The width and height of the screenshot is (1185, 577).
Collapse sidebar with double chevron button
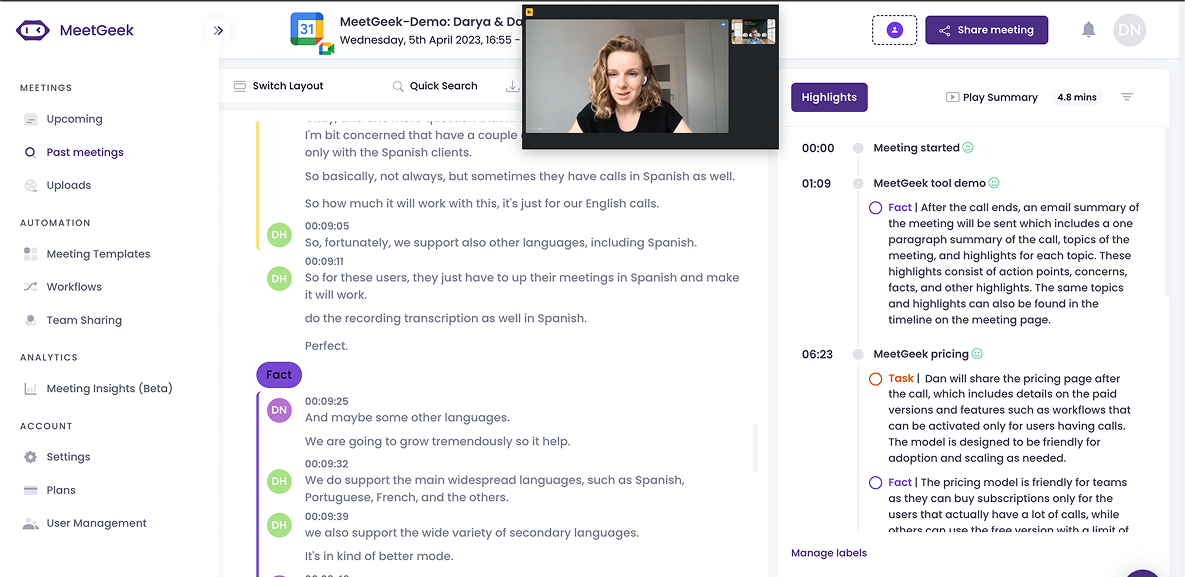point(218,30)
